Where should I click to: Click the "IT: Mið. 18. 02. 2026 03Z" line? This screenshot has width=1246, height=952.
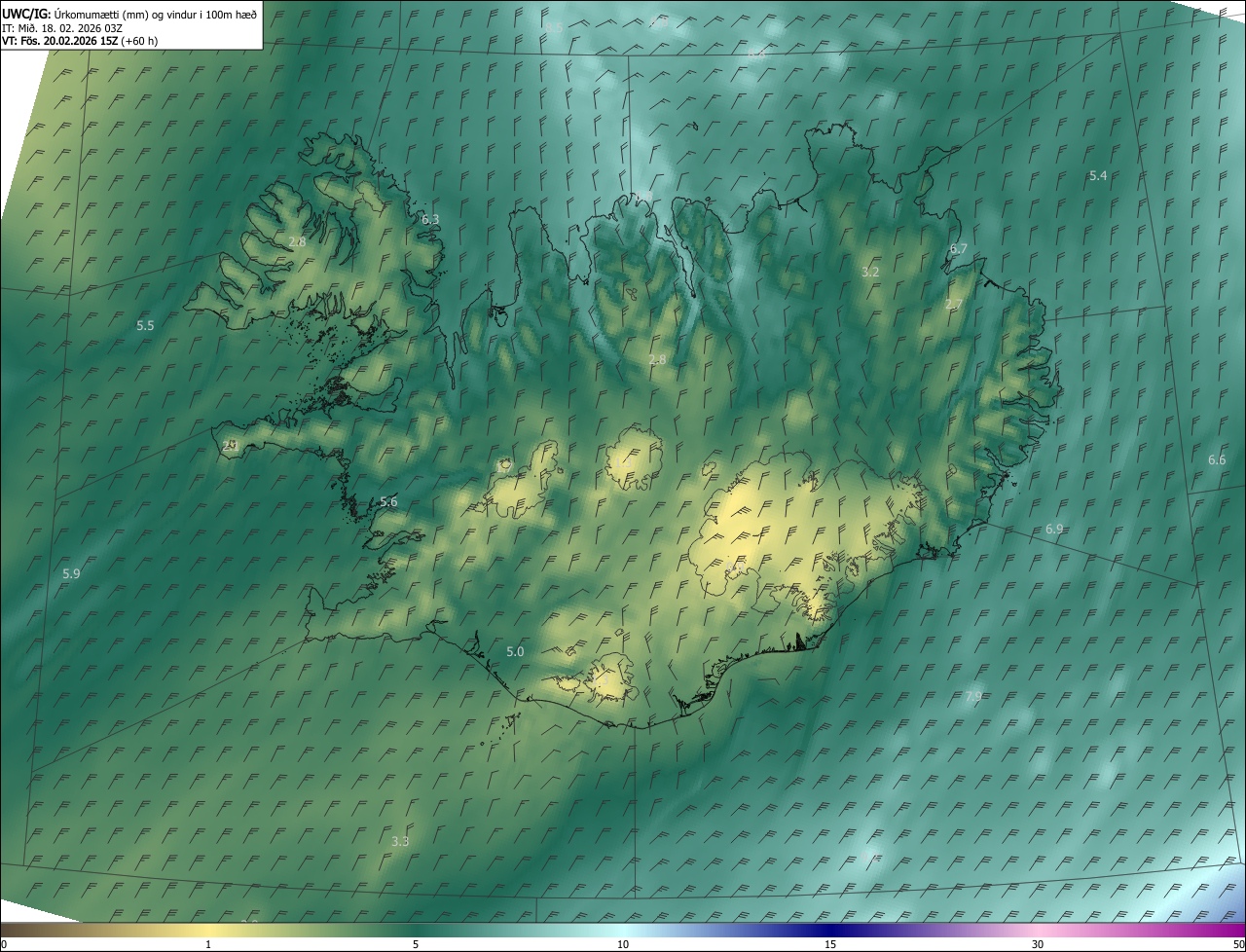click(x=61, y=27)
